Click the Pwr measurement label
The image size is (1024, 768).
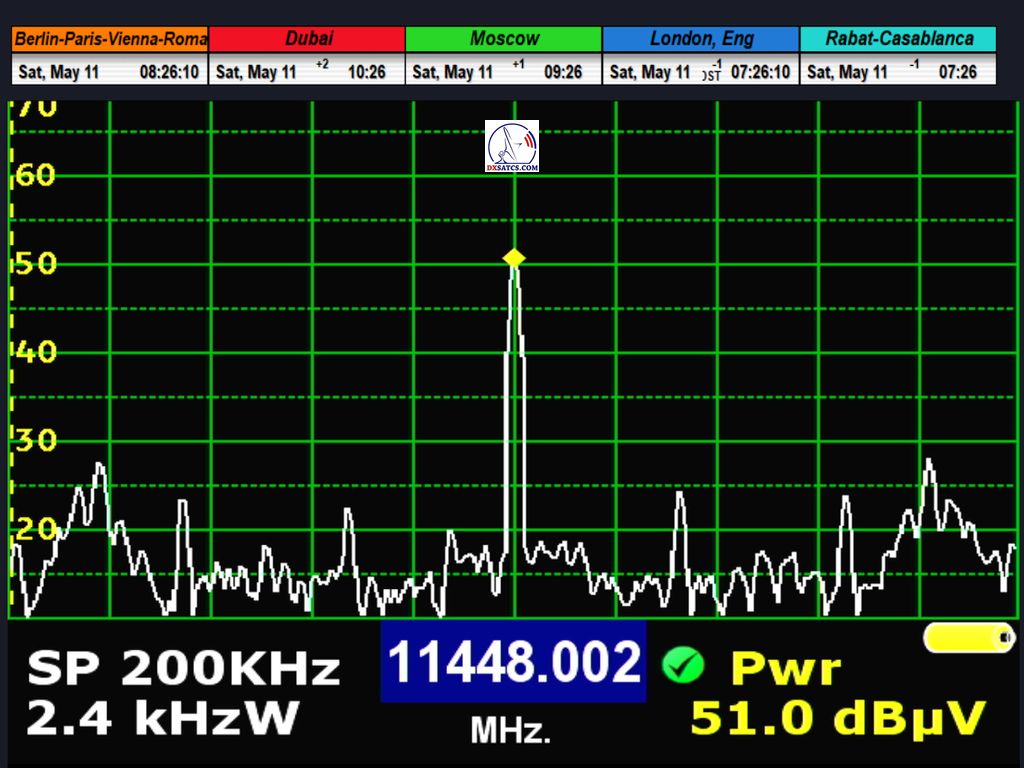[x=786, y=668]
